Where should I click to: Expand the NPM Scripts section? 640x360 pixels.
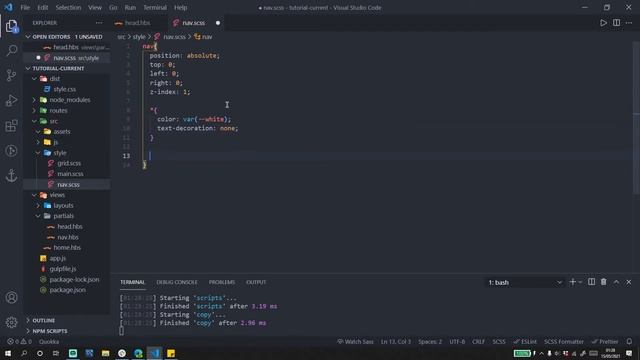(x=67, y=331)
